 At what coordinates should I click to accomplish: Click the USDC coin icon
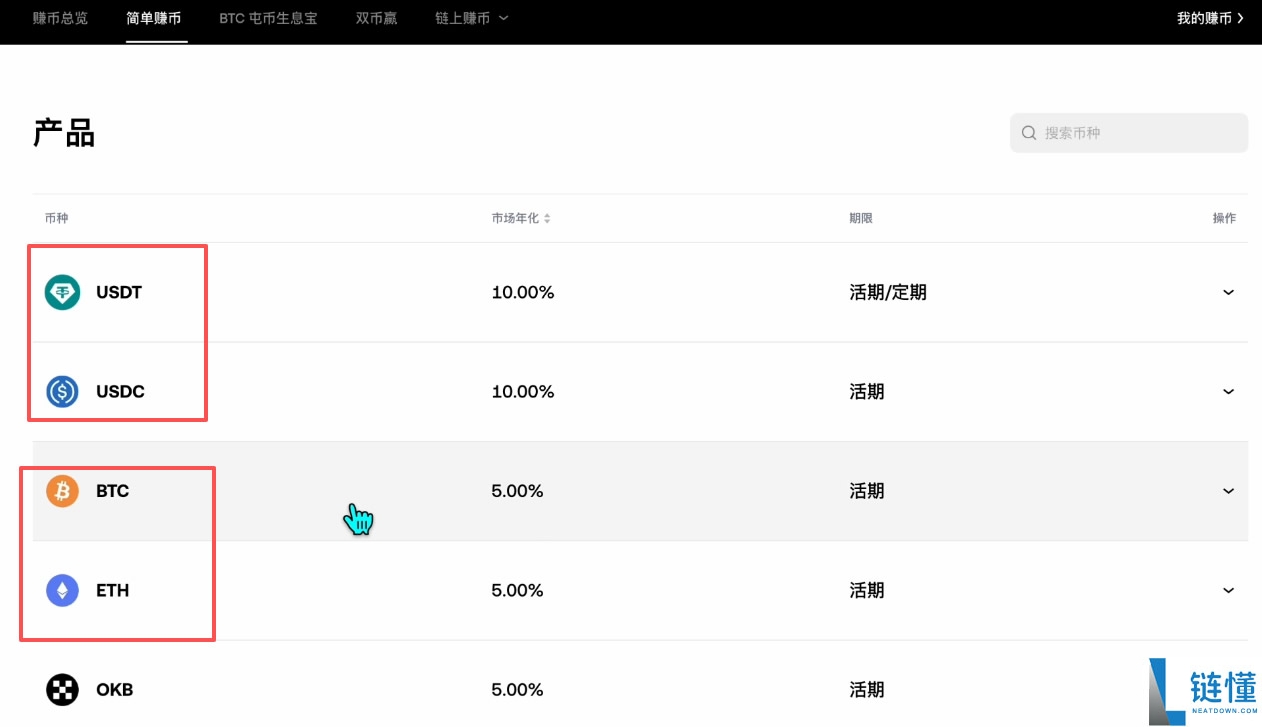pyautogui.click(x=62, y=391)
